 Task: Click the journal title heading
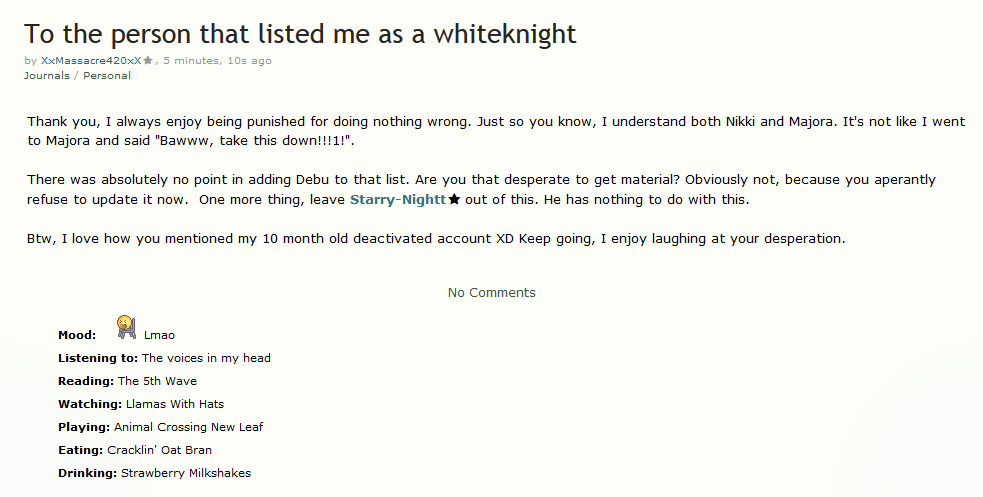300,33
